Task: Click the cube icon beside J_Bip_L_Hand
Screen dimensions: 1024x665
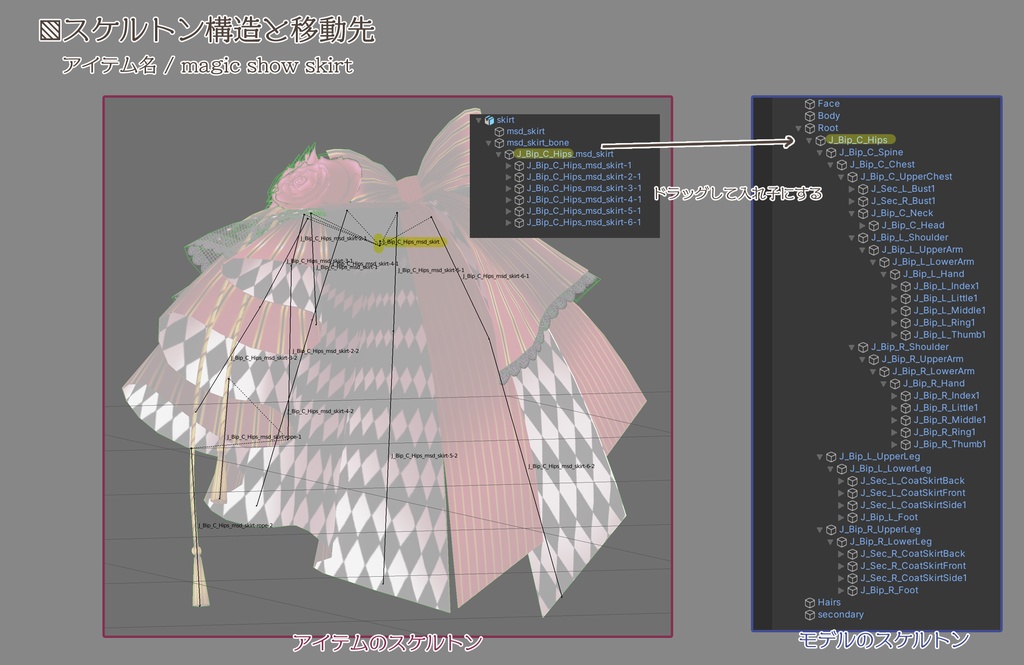Action: coord(895,274)
